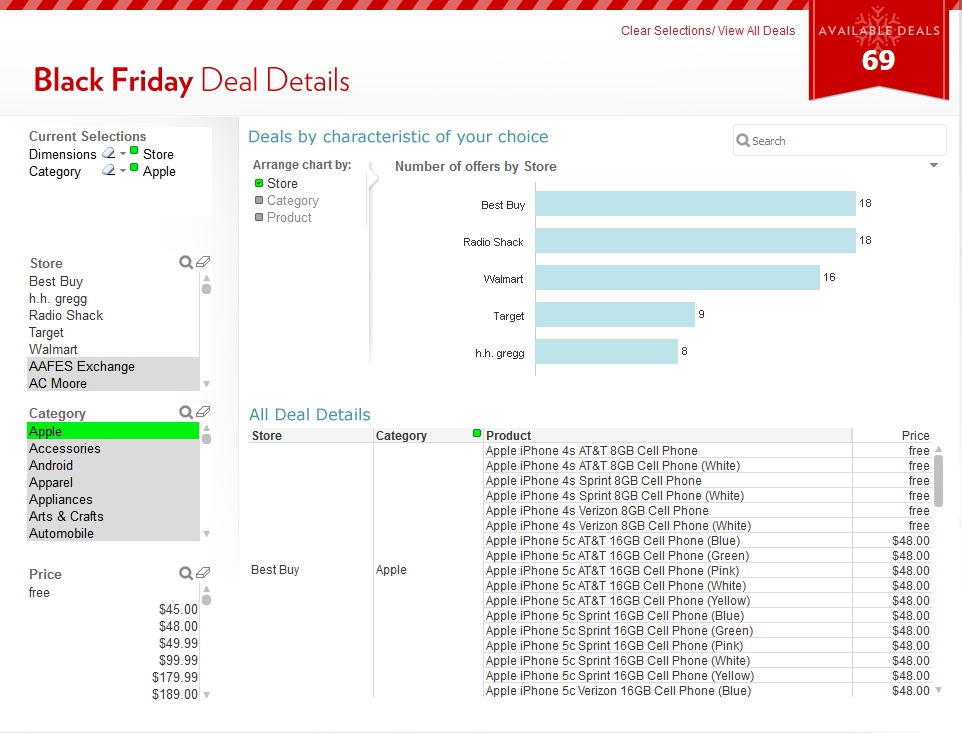The image size is (962, 733).
Task: Select Android in the Category list
Action: 114,466
